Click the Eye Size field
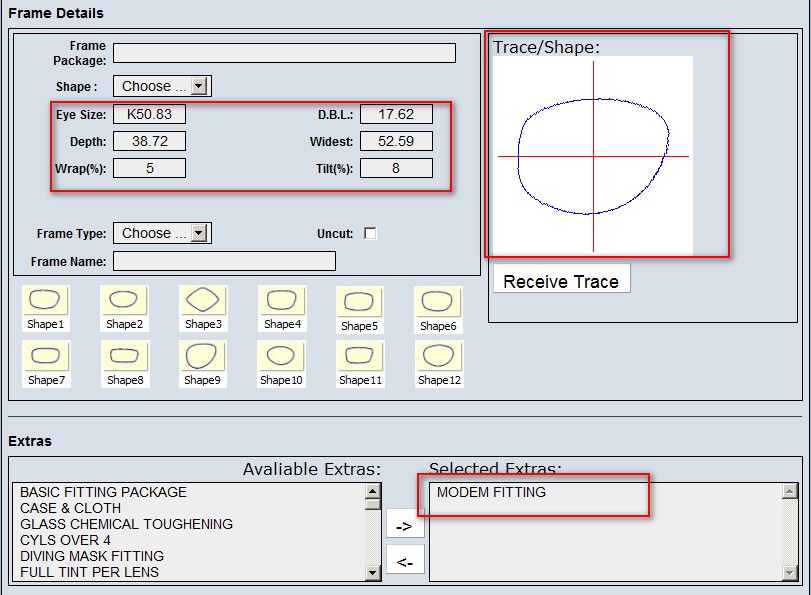The width and height of the screenshot is (811, 595). point(149,114)
